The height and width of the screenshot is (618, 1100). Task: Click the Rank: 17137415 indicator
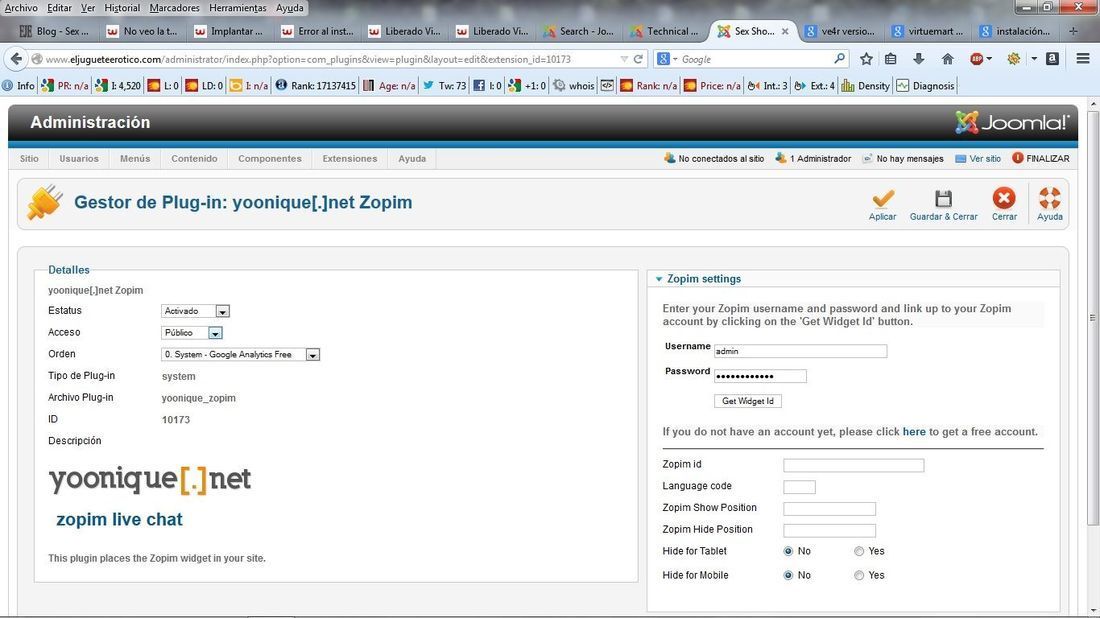tap(316, 86)
